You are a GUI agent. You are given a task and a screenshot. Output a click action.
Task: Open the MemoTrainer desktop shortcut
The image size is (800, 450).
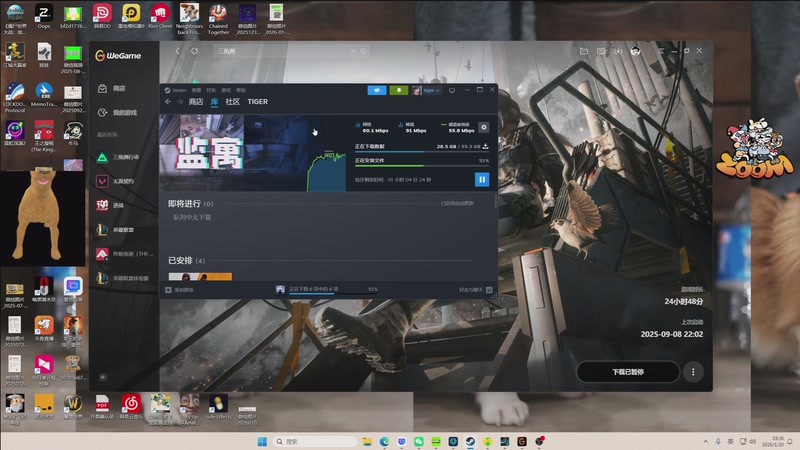tap(44, 94)
